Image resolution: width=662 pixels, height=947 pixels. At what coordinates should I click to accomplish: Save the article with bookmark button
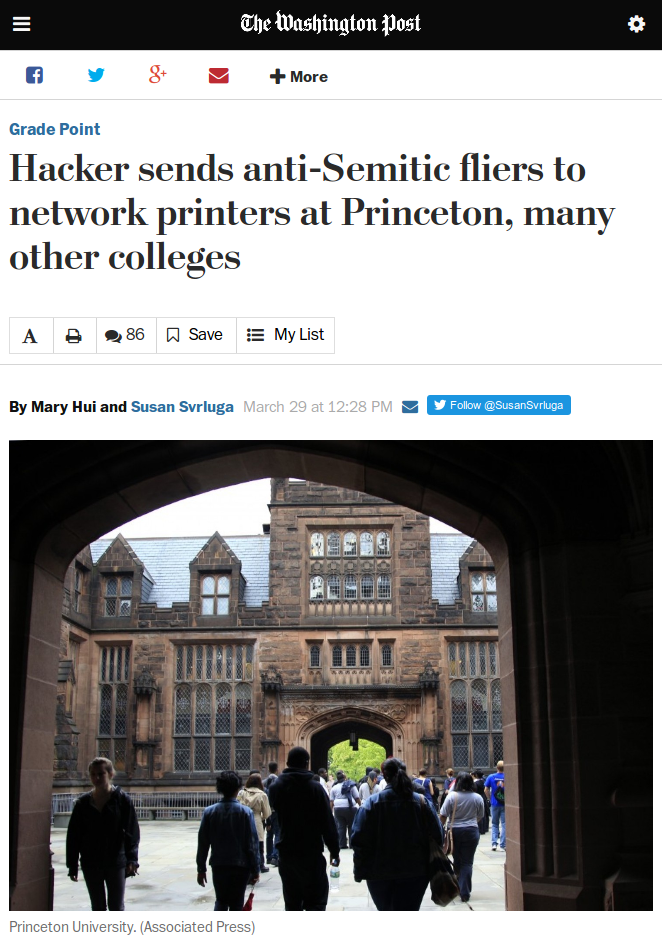(196, 335)
